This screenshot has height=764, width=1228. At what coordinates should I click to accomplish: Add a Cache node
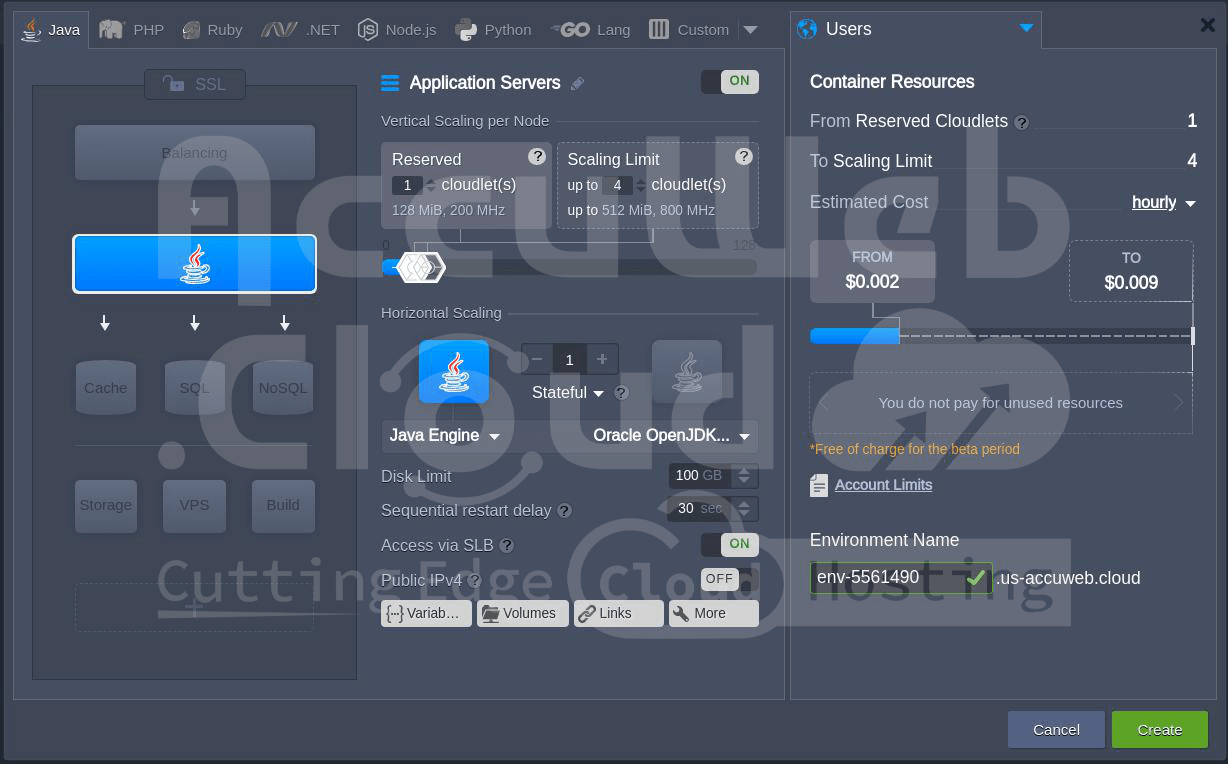point(106,388)
